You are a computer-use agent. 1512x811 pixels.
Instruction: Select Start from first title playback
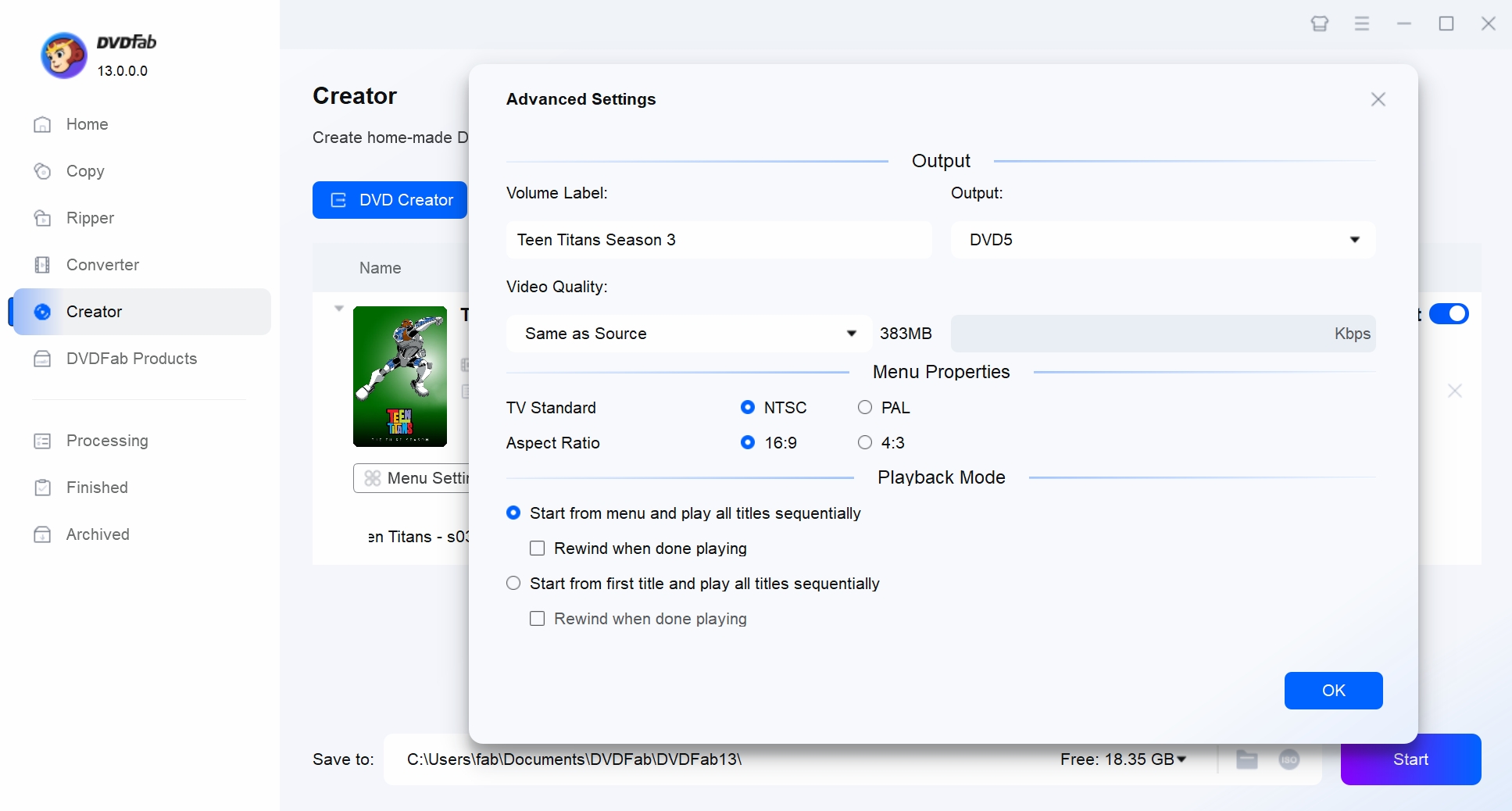[x=513, y=584]
